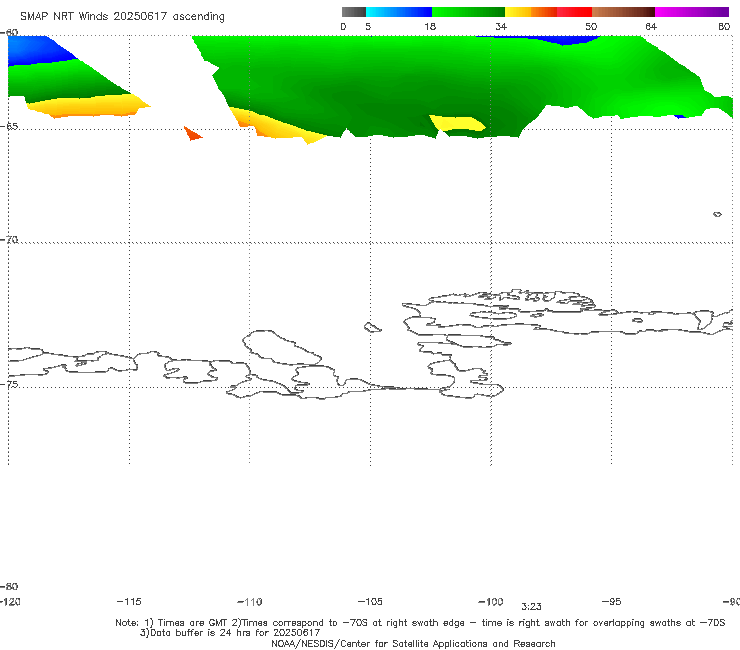Image resolution: width=740 pixels, height=650 pixels.
Task: Click the "18" label under the color bar
Action: pos(430,26)
